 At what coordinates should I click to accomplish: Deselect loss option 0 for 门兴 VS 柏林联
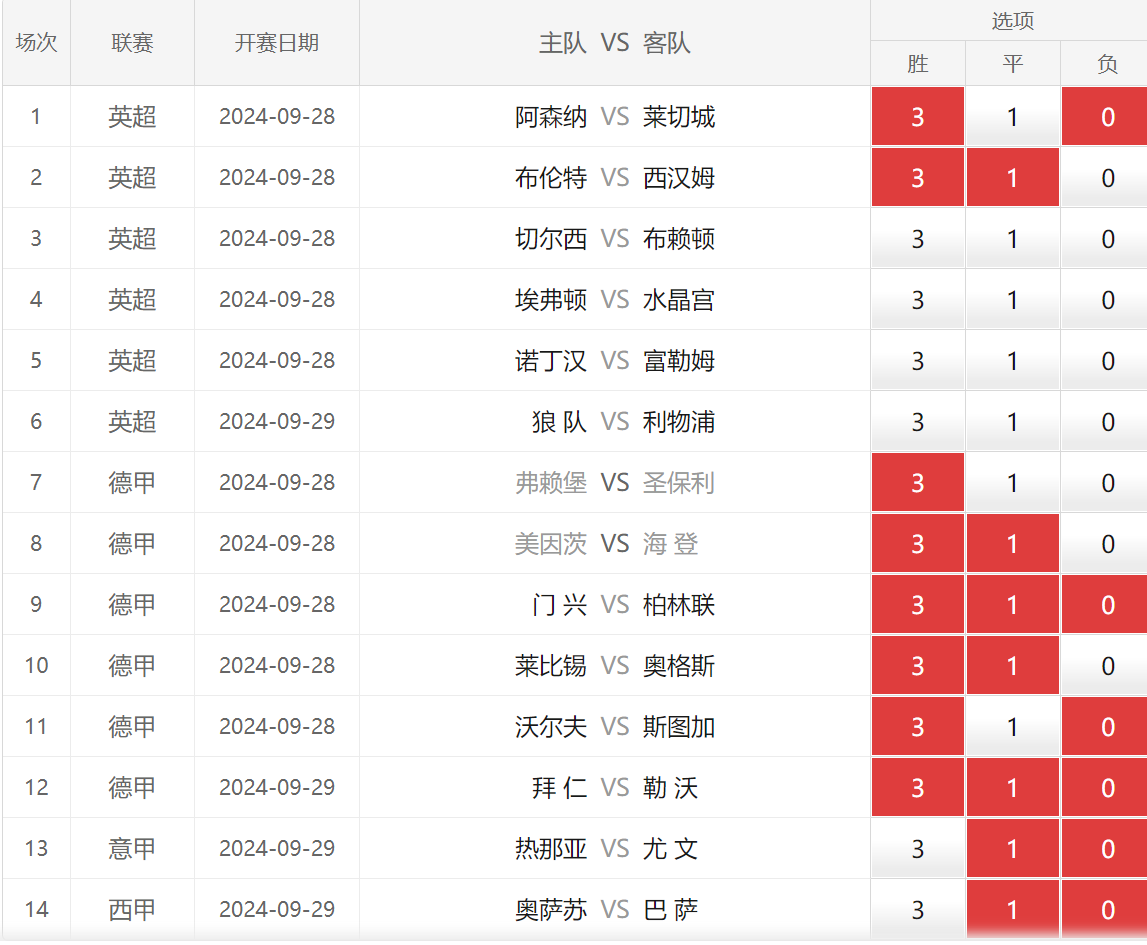1106,604
